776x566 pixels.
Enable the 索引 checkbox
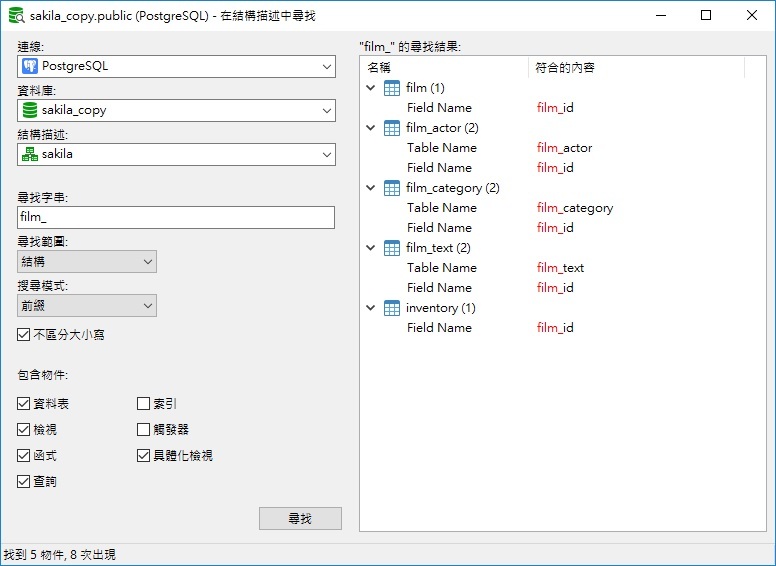pos(144,404)
